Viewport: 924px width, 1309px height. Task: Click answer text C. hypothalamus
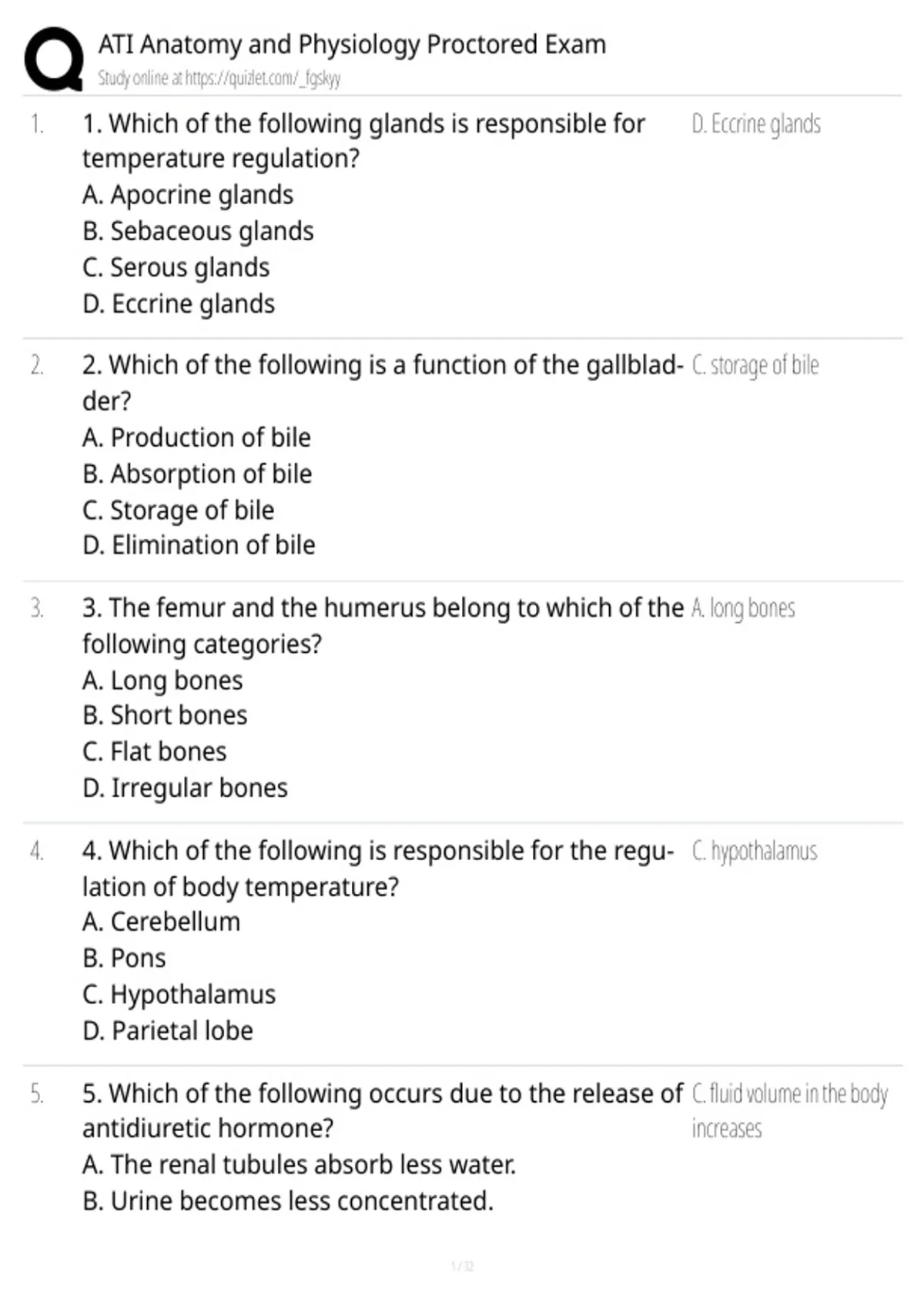coord(755,852)
